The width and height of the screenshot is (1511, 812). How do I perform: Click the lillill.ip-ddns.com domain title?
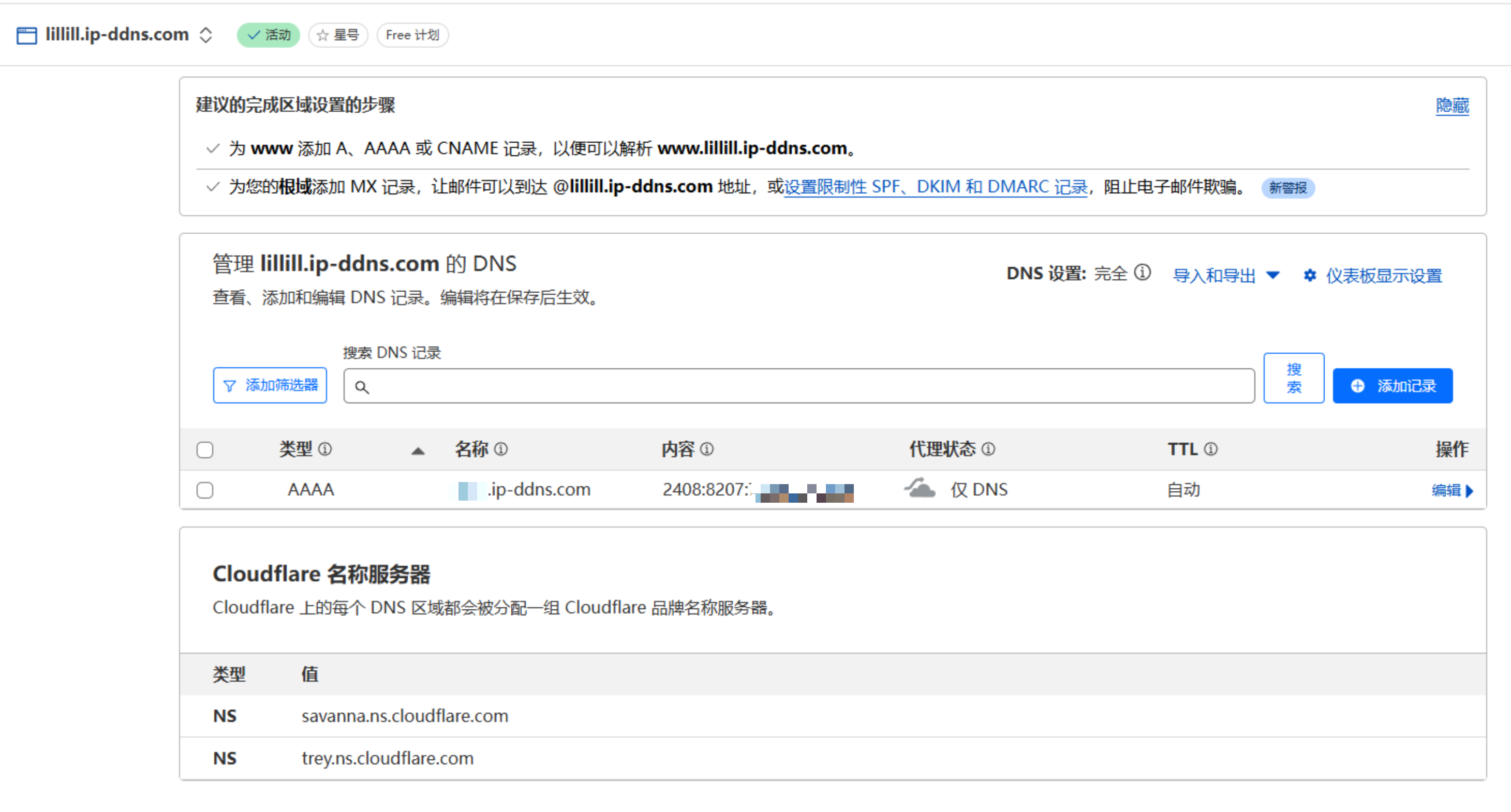coord(117,35)
